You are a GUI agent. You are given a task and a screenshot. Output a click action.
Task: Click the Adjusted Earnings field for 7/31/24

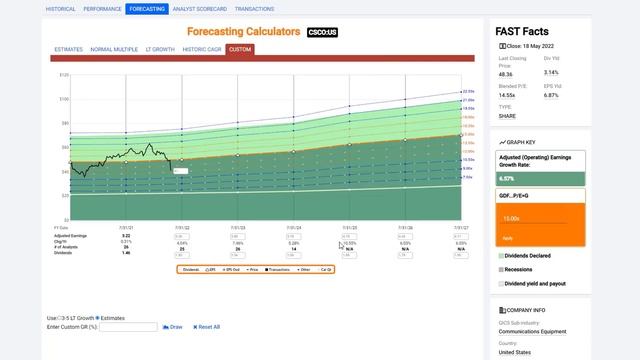(294, 236)
